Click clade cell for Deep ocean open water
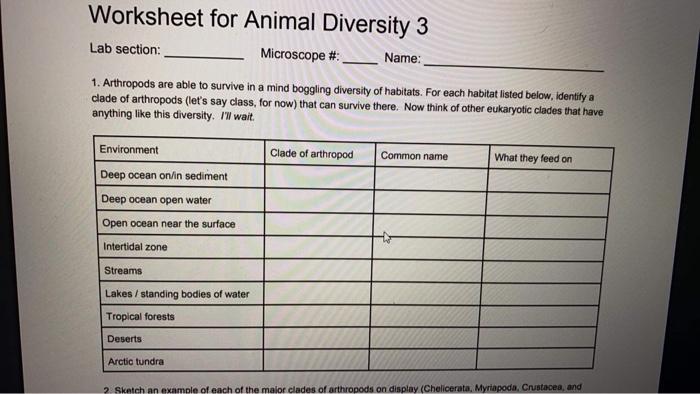Screen dimensions: 700x394 pos(319,200)
